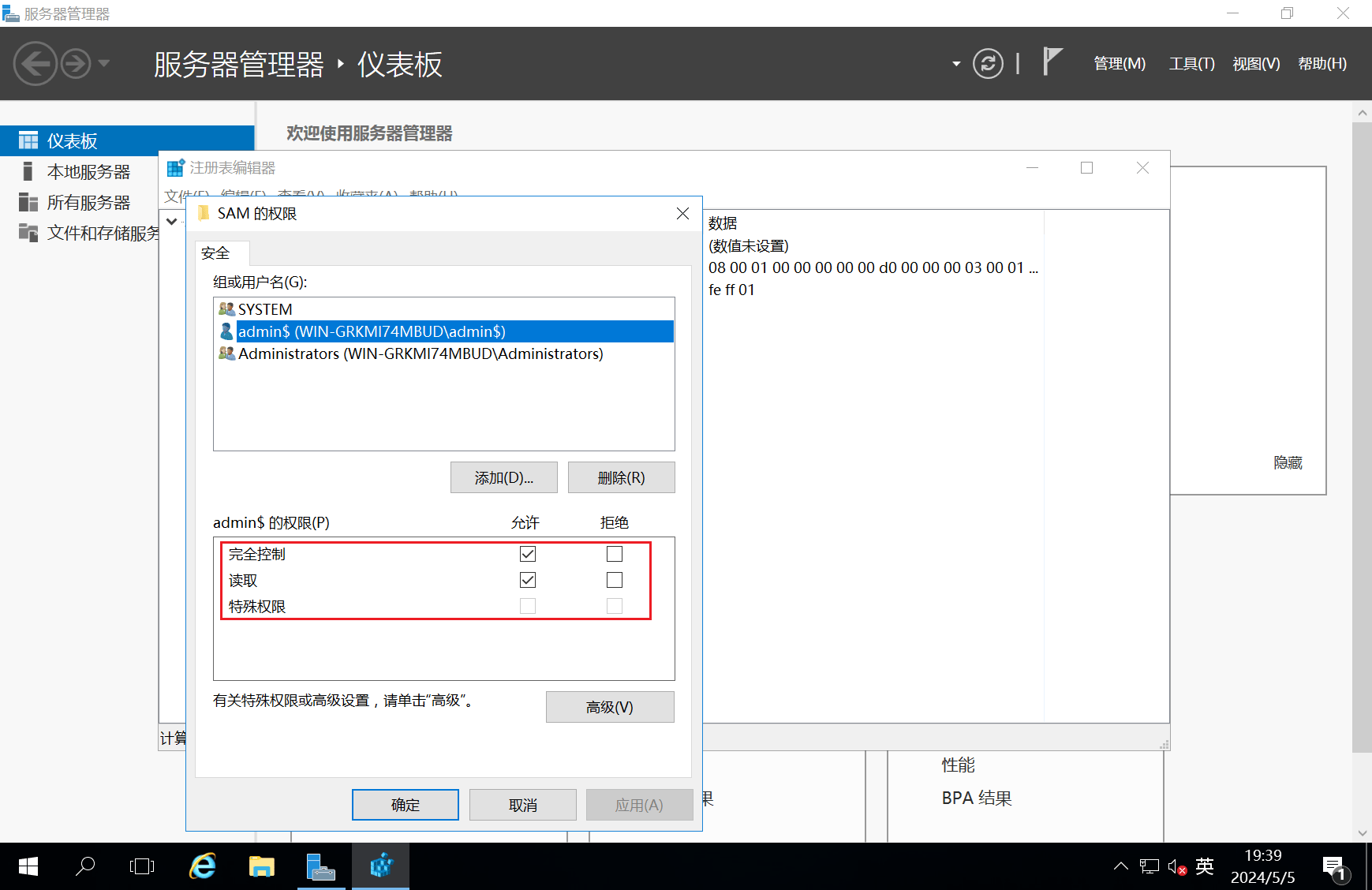Show hidden system tray icons

pyautogui.click(x=1120, y=866)
